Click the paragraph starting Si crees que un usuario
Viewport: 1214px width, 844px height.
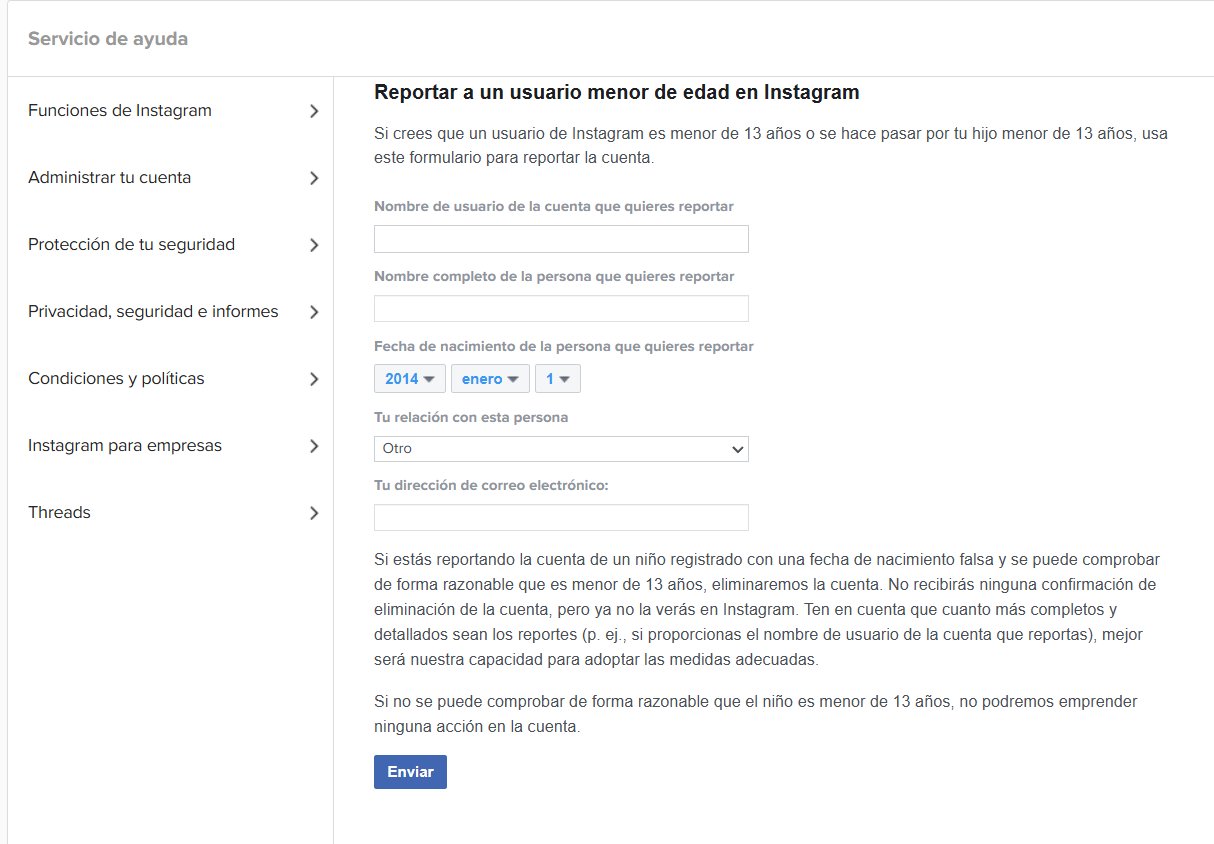click(771, 145)
